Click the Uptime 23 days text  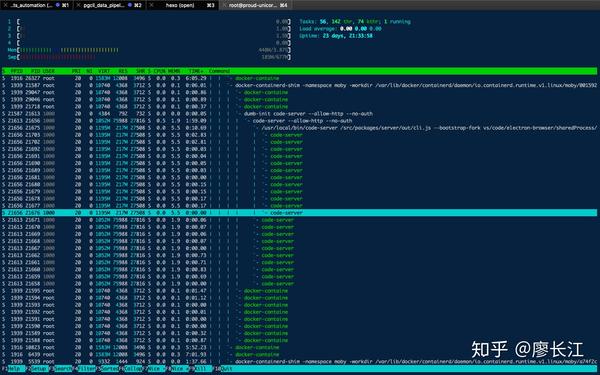tap(336, 36)
